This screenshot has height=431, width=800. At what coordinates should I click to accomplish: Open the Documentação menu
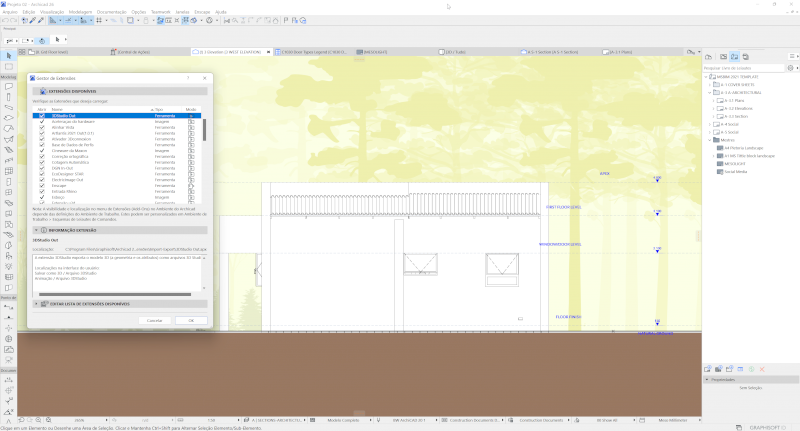click(x=111, y=11)
